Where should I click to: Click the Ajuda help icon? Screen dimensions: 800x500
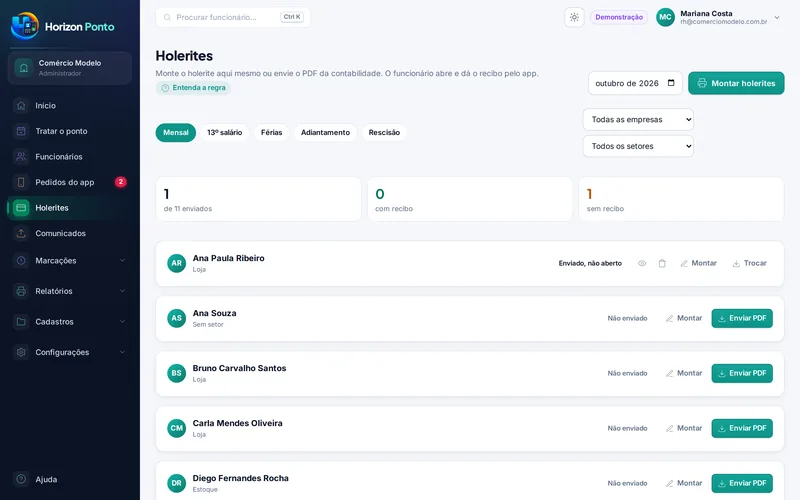(x=21, y=479)
